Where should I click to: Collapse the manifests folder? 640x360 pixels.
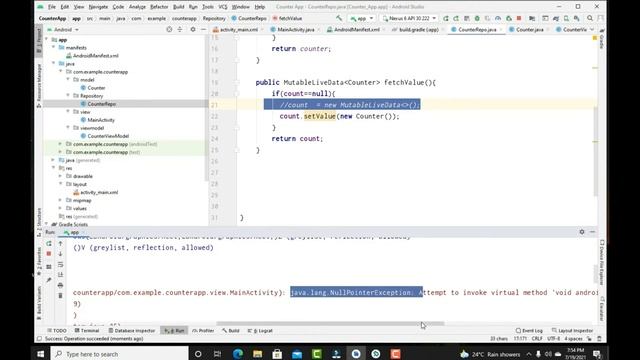[53, 47]
